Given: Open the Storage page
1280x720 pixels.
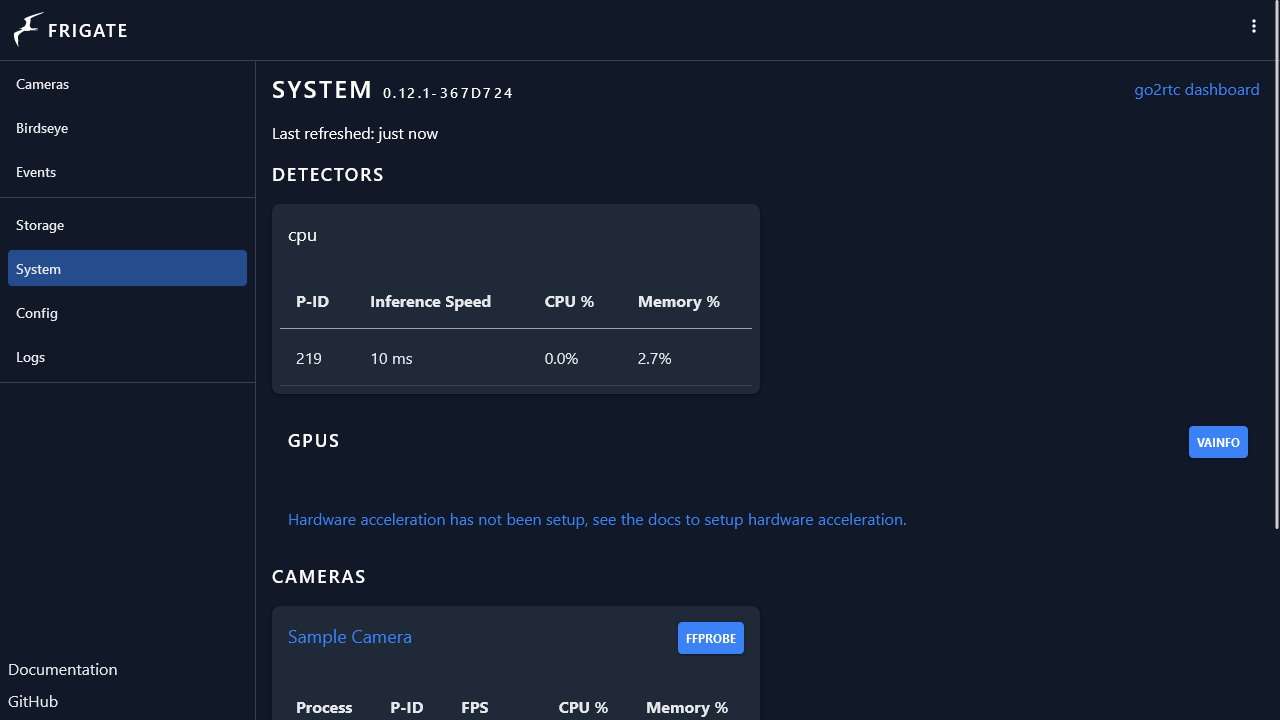Looking at the screenshot, I should pos(40,225).
